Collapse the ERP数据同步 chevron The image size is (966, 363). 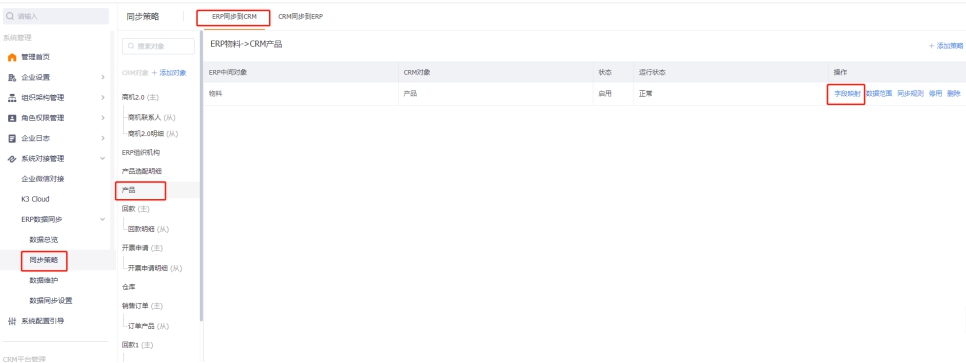(x=103, y=219)
